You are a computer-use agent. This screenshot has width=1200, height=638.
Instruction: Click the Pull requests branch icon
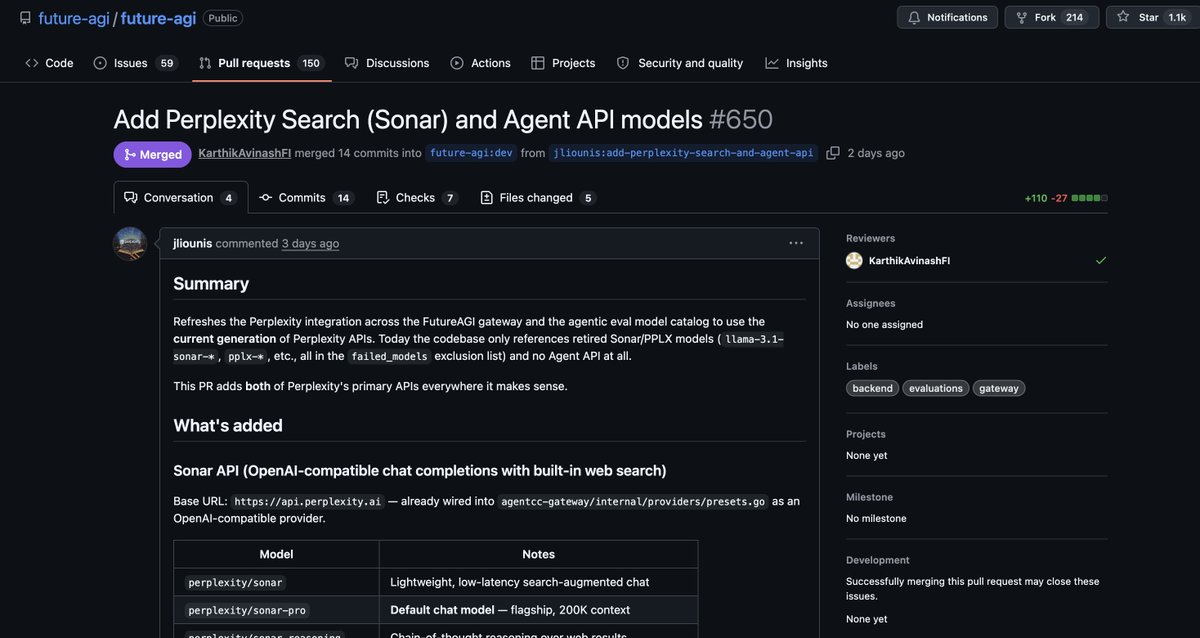[x=205, y=63]
